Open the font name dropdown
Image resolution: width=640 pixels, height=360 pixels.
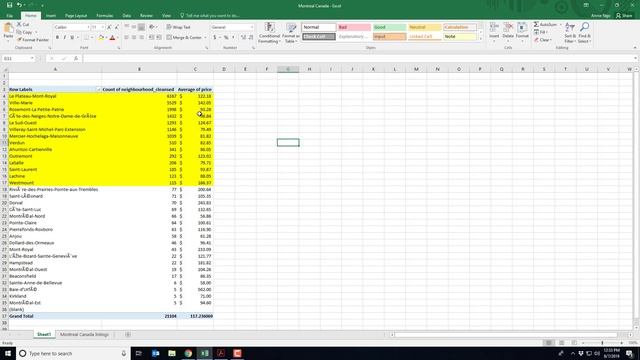[88, 27]
